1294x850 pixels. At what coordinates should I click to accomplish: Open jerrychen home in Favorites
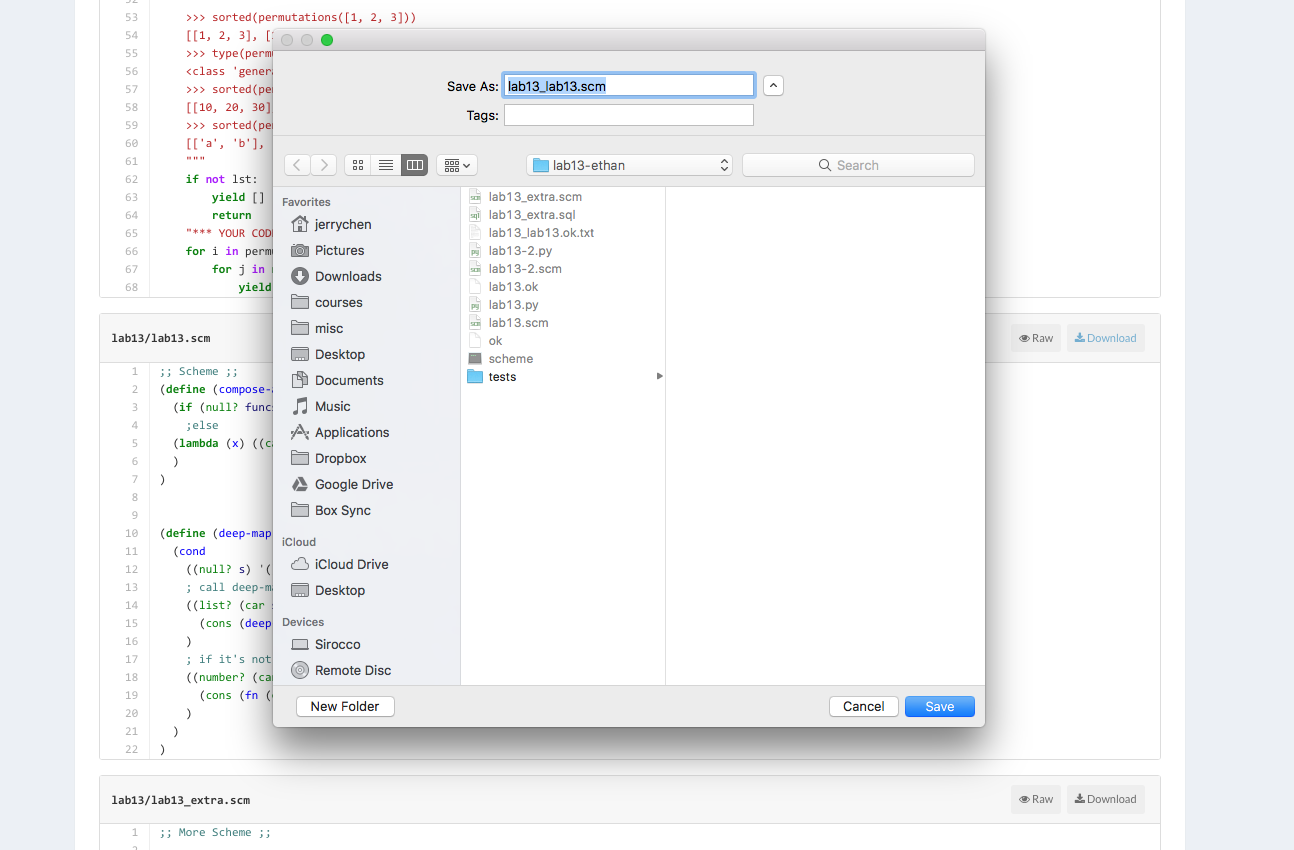click(x=342, y=224)
